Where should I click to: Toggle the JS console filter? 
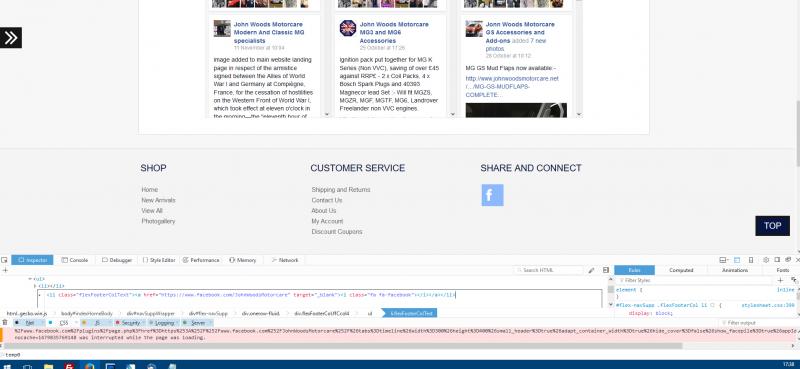click(x=95, y=323)
